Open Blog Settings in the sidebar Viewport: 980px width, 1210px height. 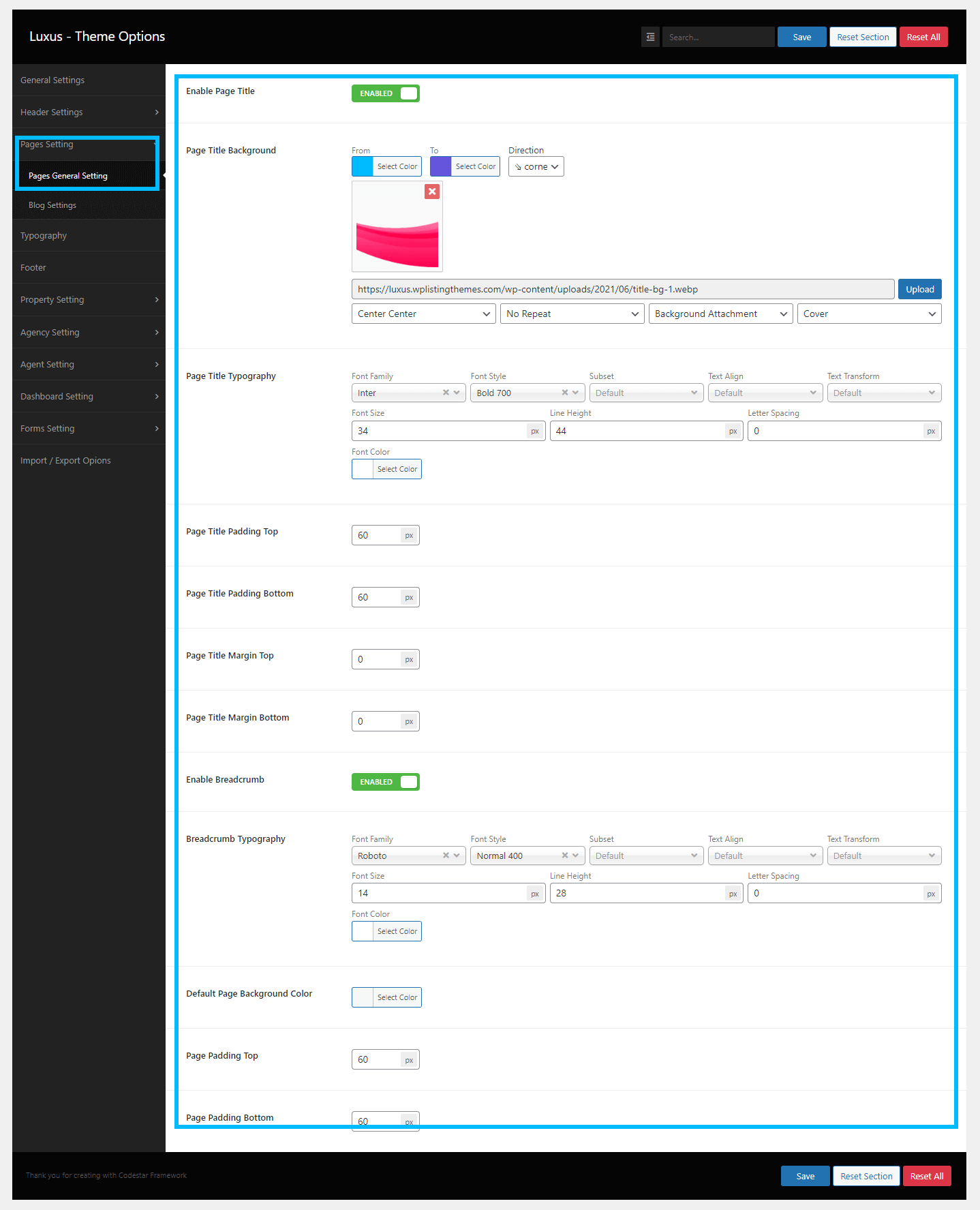[x=52, y=205]
